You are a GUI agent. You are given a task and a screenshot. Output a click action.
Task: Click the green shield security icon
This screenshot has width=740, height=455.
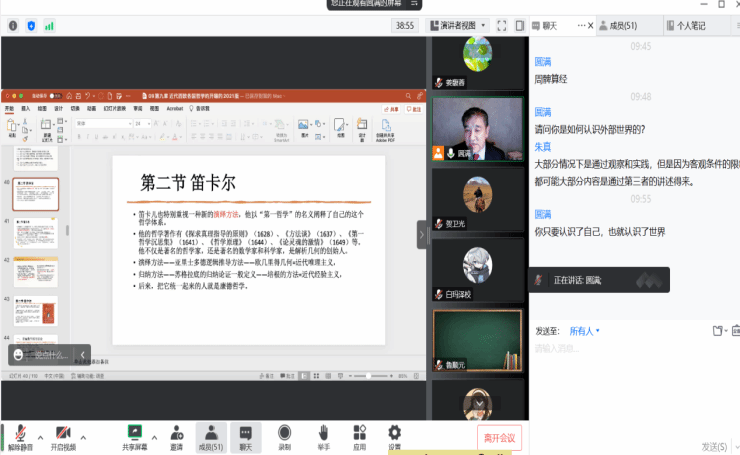click(x=31, y=25)
